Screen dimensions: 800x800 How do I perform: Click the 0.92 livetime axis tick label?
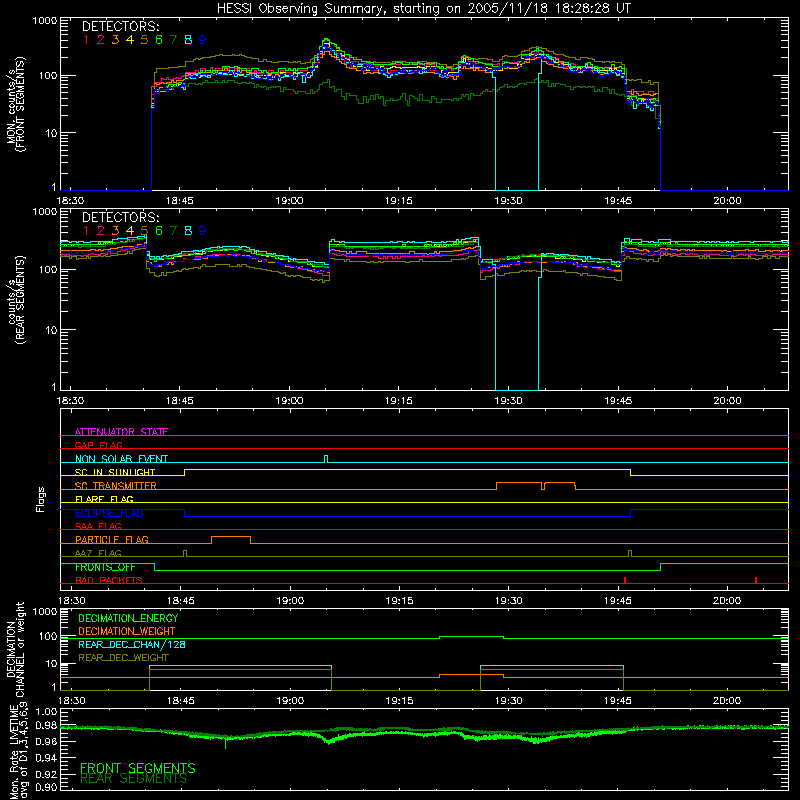point(46,772)
